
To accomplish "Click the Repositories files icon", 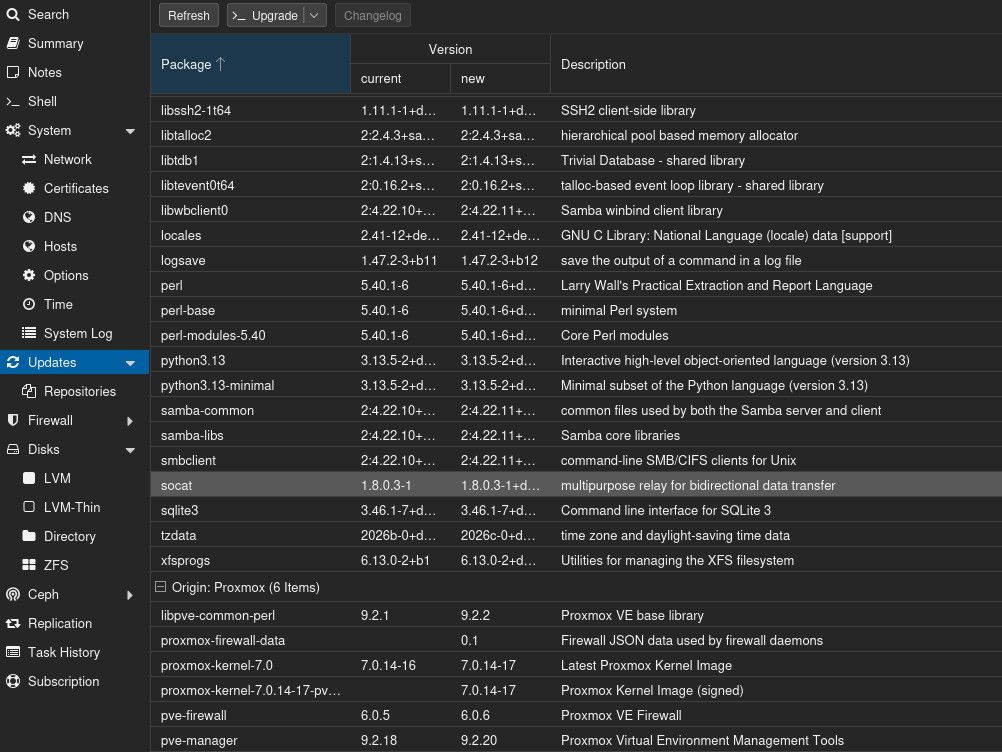I will point(29,392).
